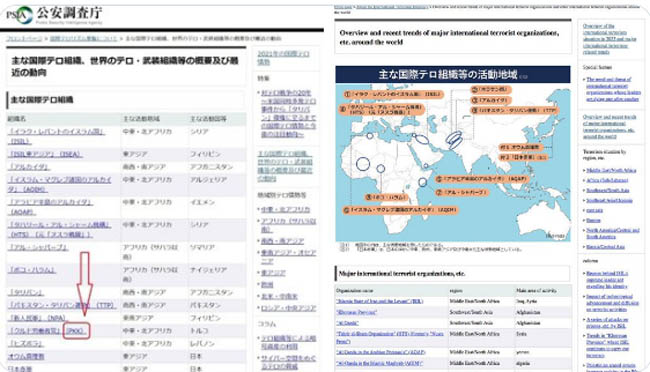Open the sidebar 北米・中南米 region link
The width and height of the screenshot is (650, 372).
tap(279, 297)
